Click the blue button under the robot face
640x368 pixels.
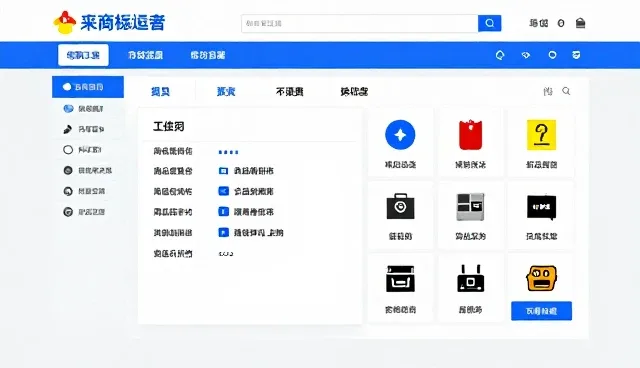[541, 311]
